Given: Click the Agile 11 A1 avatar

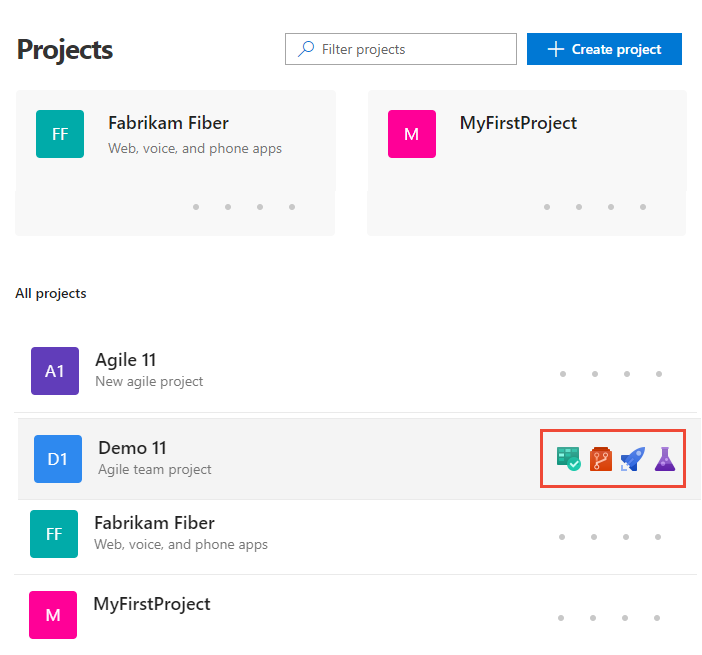Looking at the screenshot, I should pos(55,371).
